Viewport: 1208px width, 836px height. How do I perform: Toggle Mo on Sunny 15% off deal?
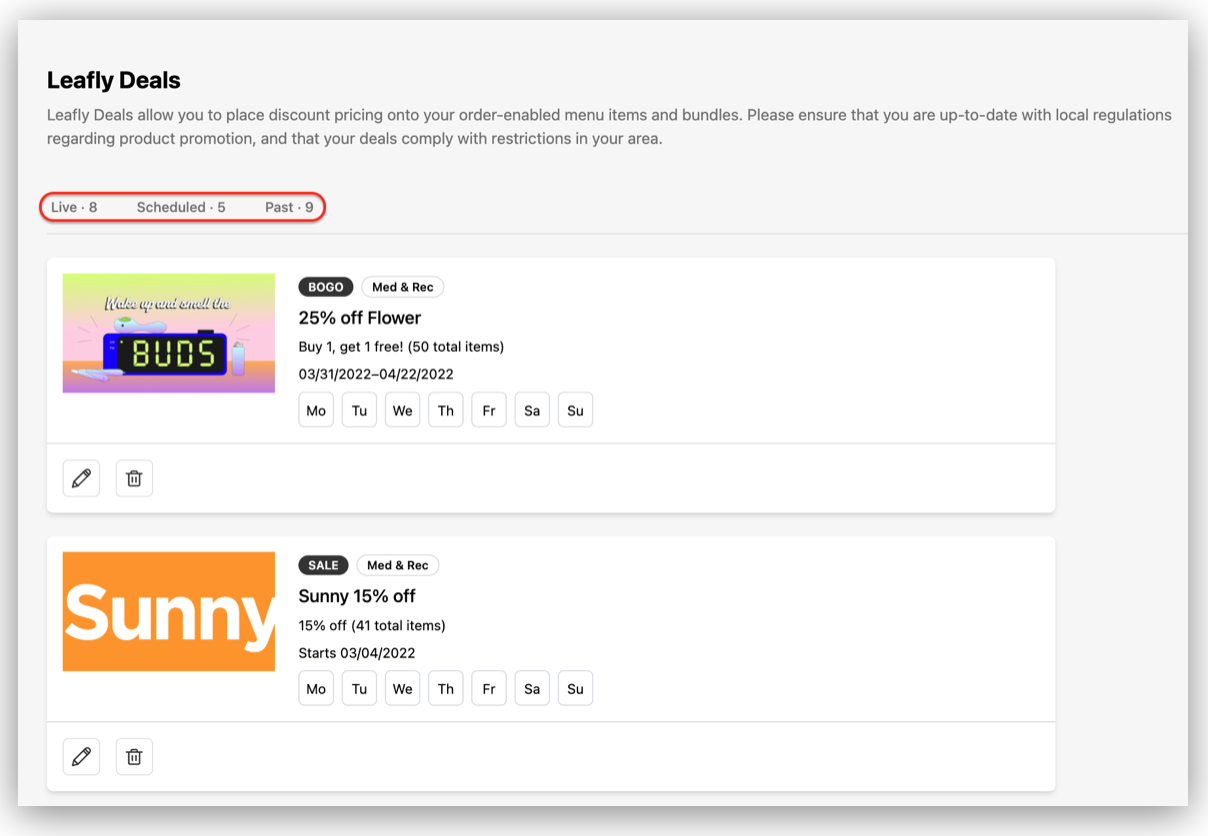pyautogui.click(x=316, y=688)
